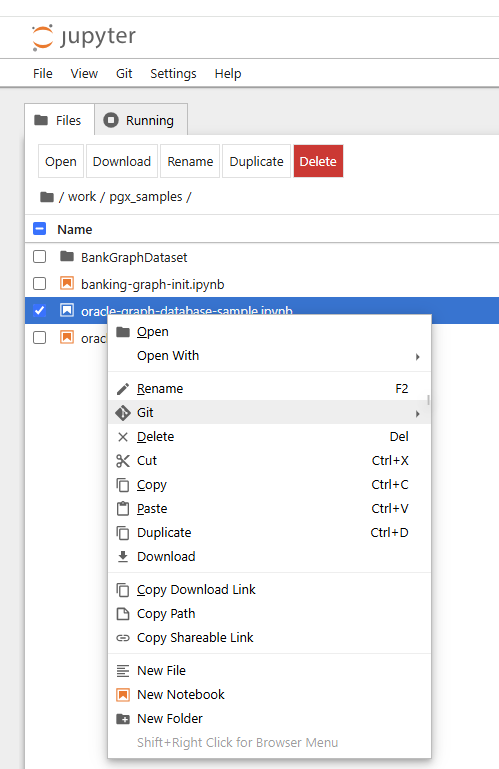The width and height of the screenshot is (499, 769).
Task: Choose Copy Path in context menu
Action: [269, 614]
